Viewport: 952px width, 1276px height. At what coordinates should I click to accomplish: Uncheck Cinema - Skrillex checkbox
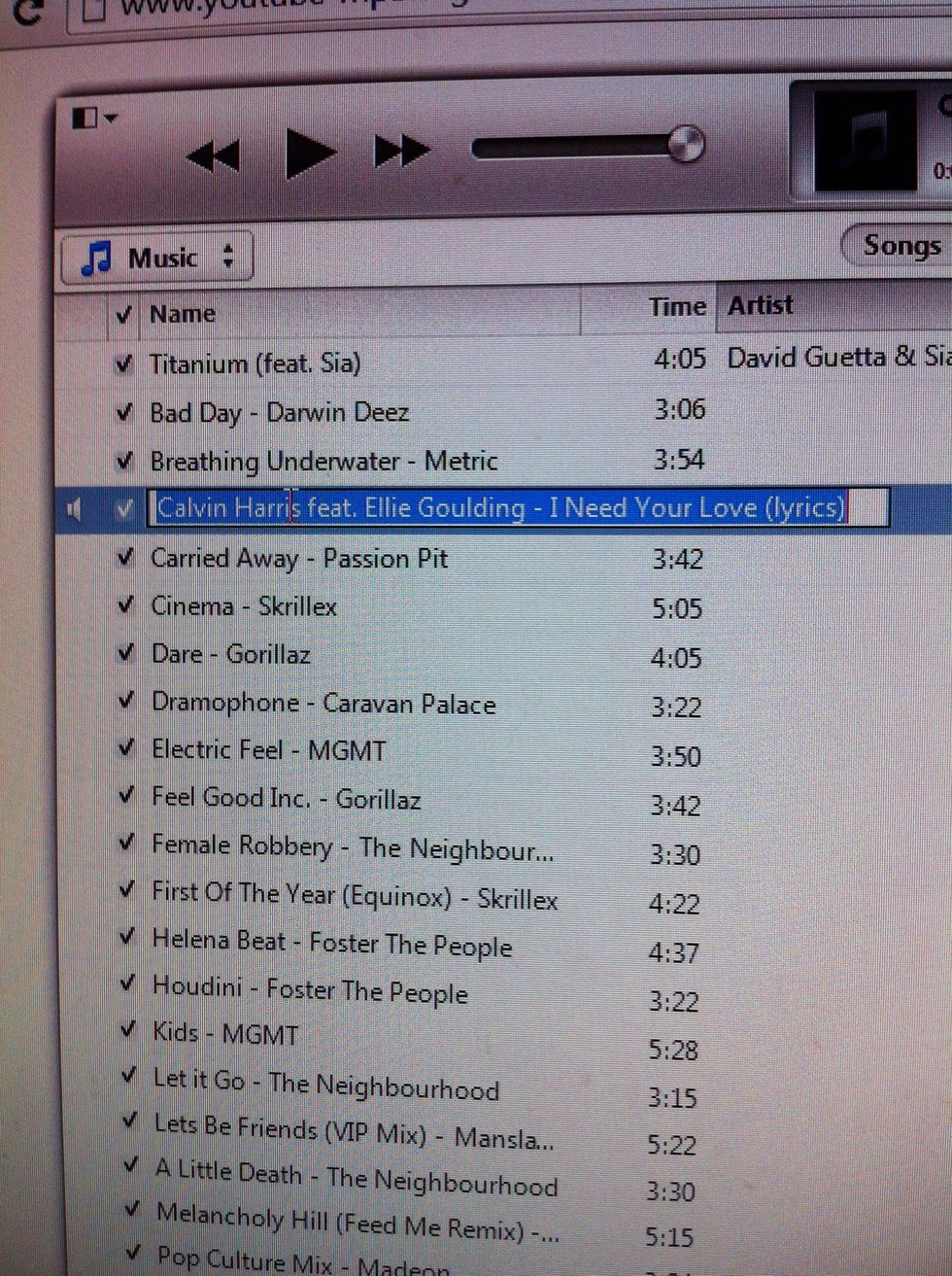click(125, 604)
